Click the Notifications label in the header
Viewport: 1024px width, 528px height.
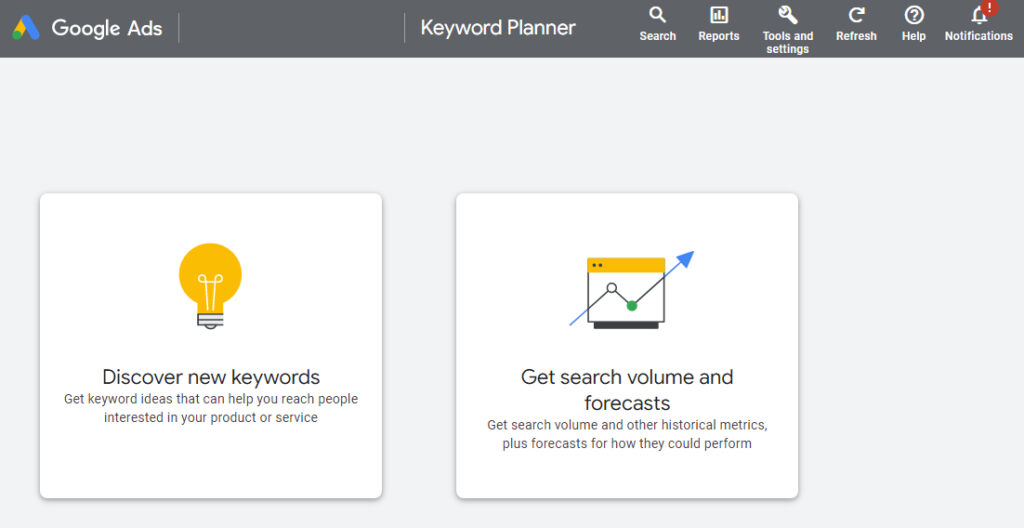pos(978,36)
